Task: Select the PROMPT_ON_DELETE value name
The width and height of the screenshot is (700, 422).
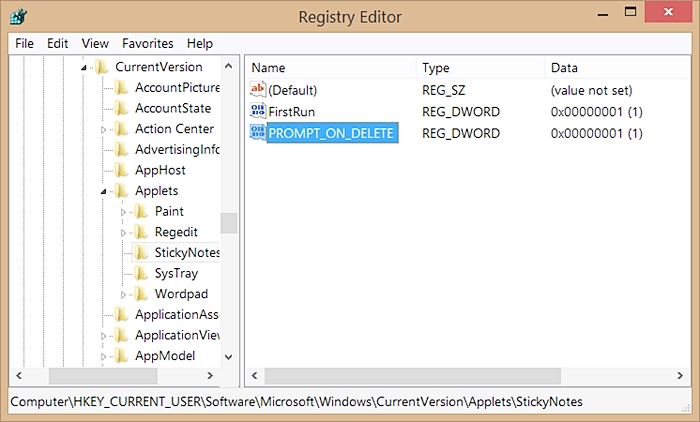Action: click(x=331, y=133)
